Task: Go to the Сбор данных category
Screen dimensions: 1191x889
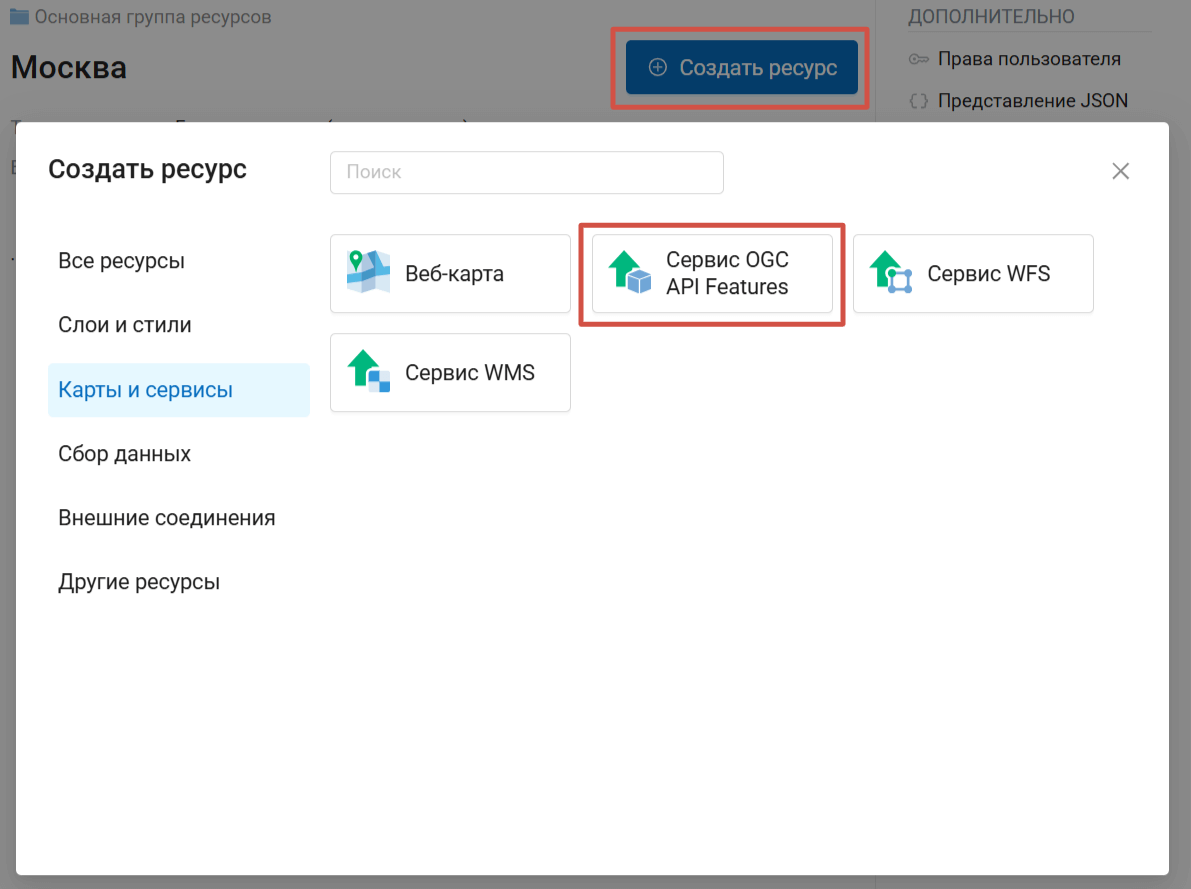Action: pyautogui.click(x=124, y=454)
